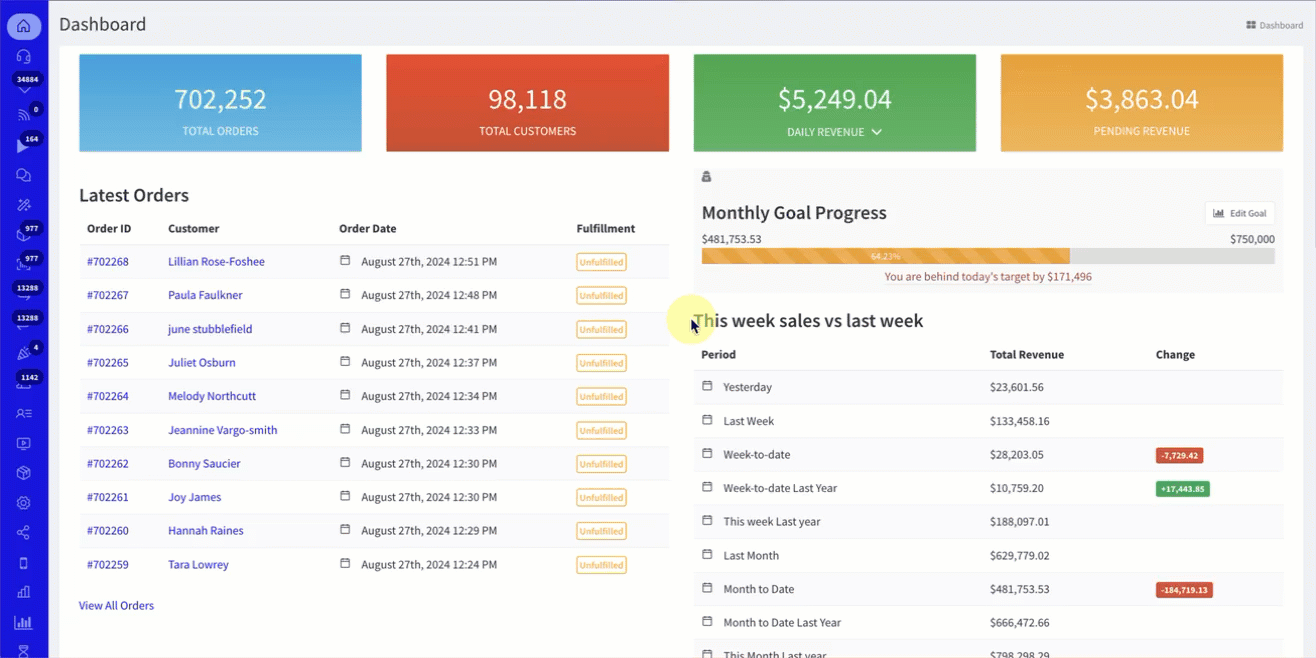
Task: Open order #702268
Action: coord(107,262)
